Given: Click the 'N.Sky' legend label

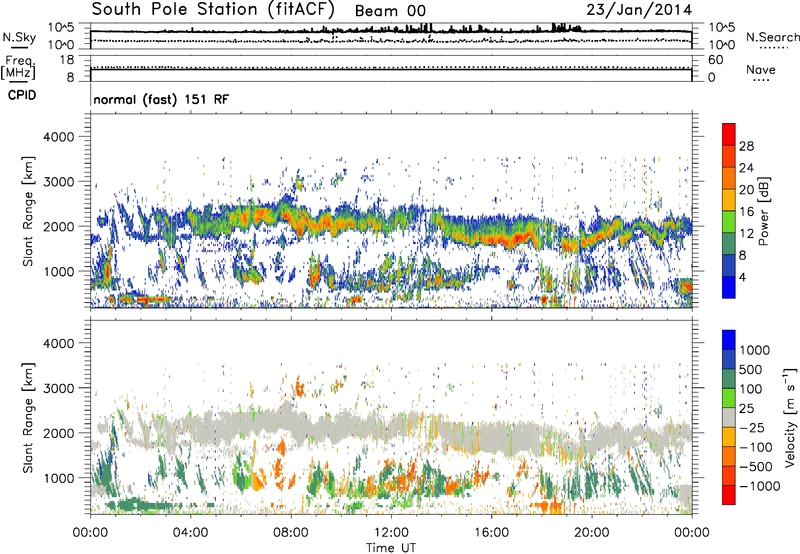Looking at the screenshot, I should 19,38.
